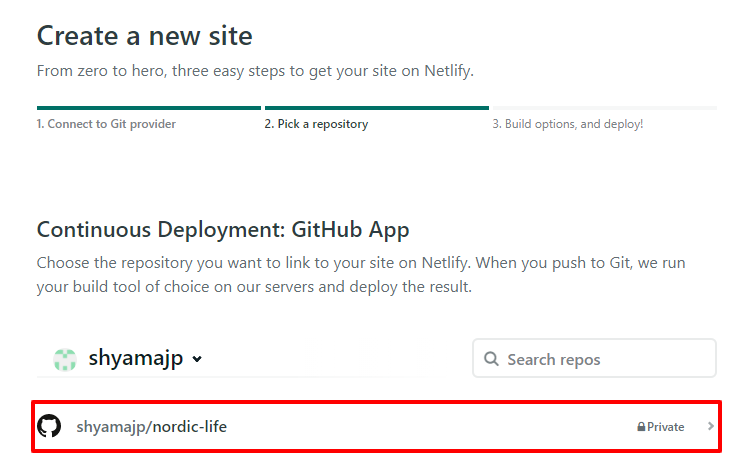Jump to Build options, and deploy step
Viewport: 753px width, 459px height.
[x=567, y=124]
